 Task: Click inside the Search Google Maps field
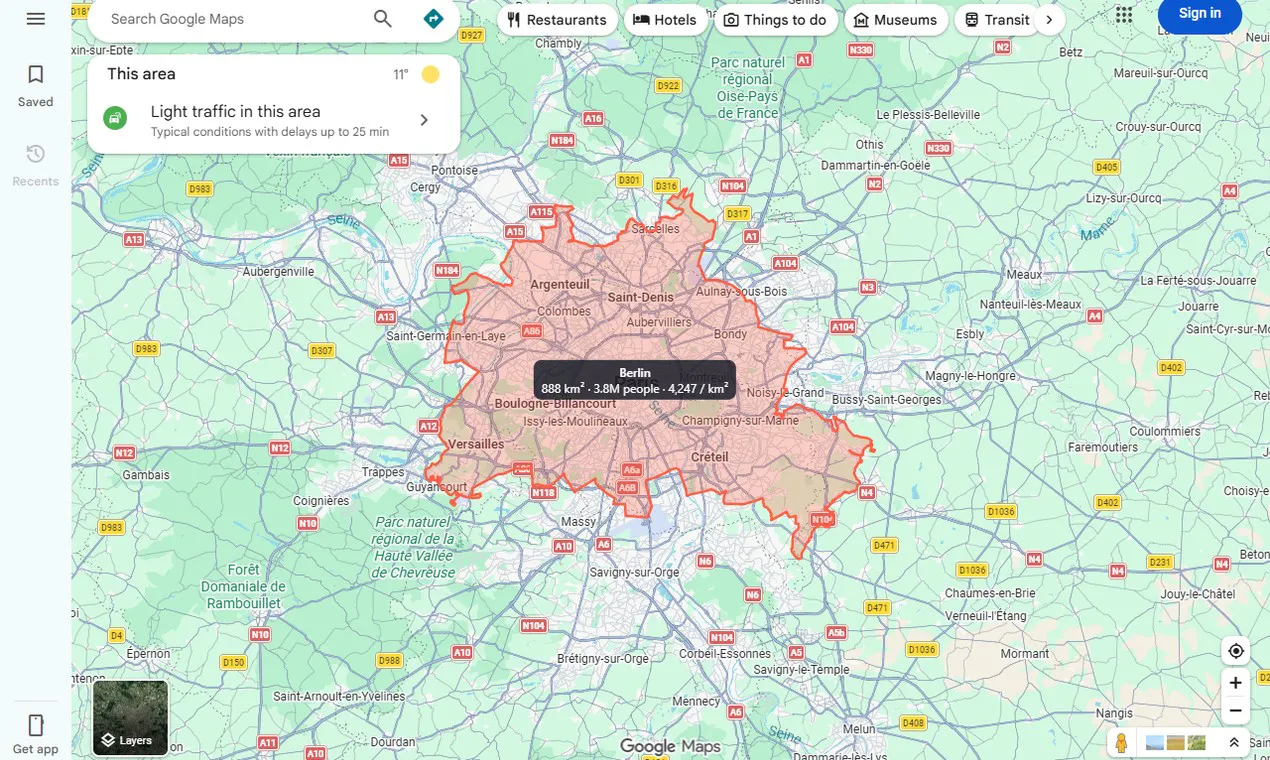(x=235, y=19)
